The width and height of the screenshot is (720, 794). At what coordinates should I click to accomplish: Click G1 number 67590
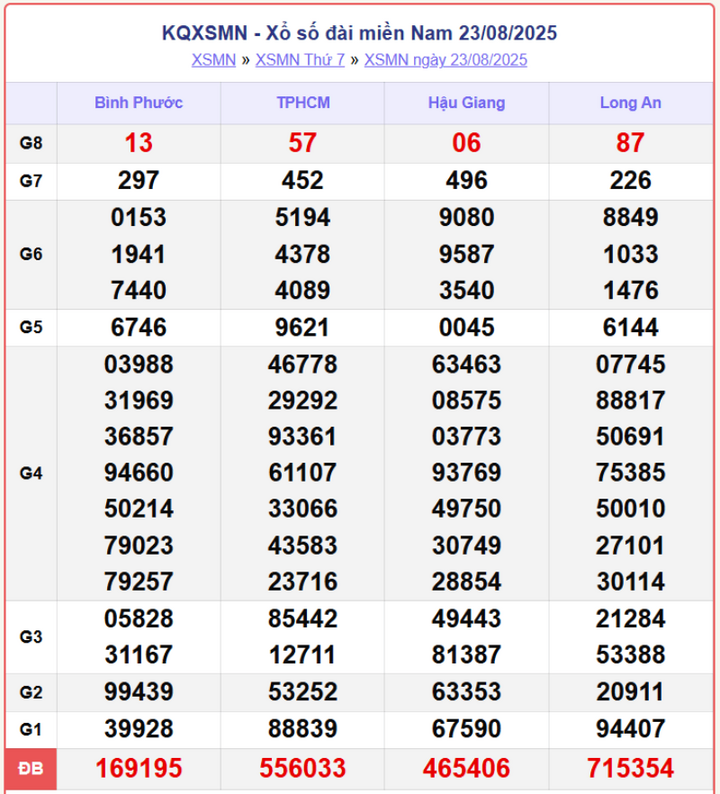click(x=466, y=729)
